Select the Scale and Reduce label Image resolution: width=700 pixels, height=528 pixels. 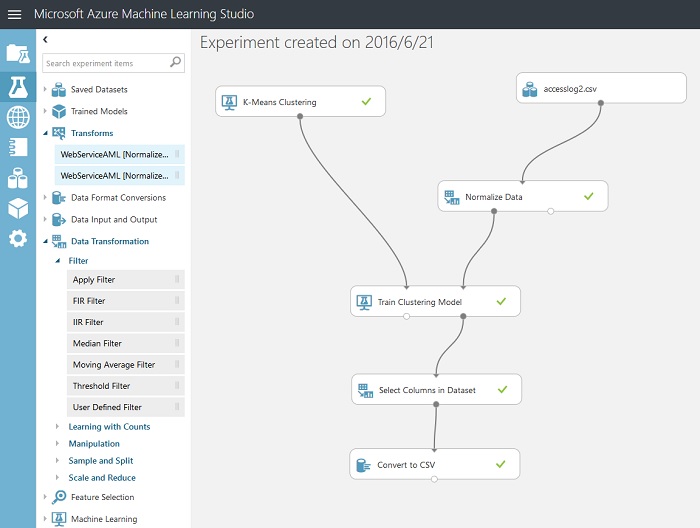(x=102, y=478)
